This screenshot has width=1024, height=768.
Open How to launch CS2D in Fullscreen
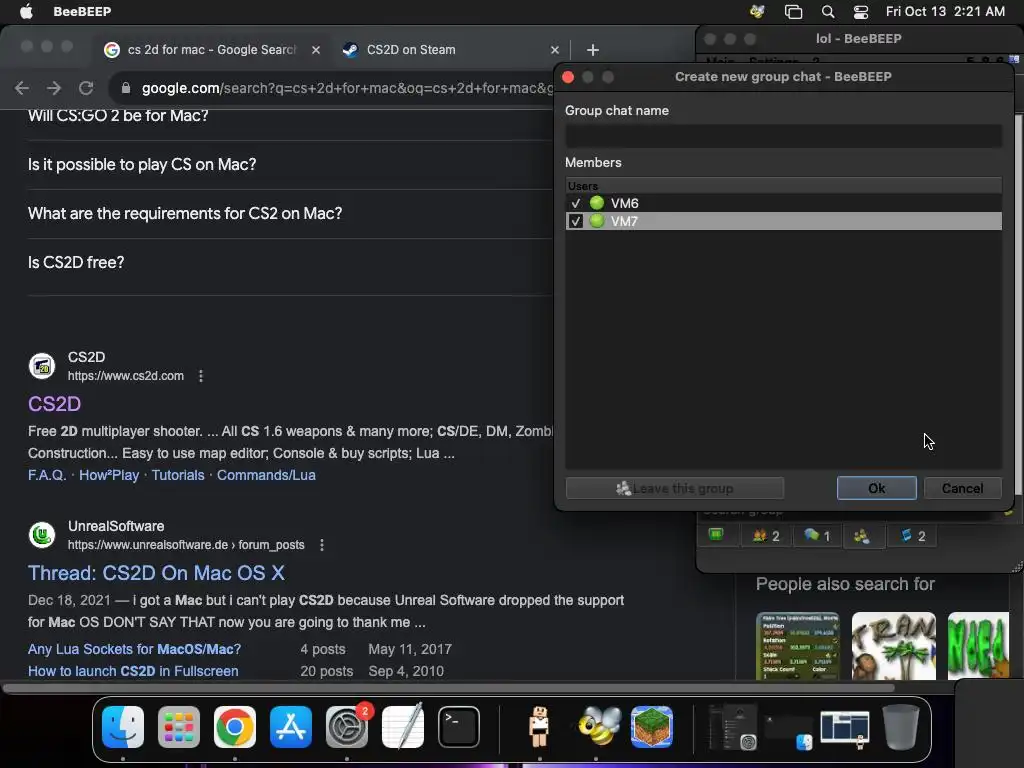click(133, 671)
